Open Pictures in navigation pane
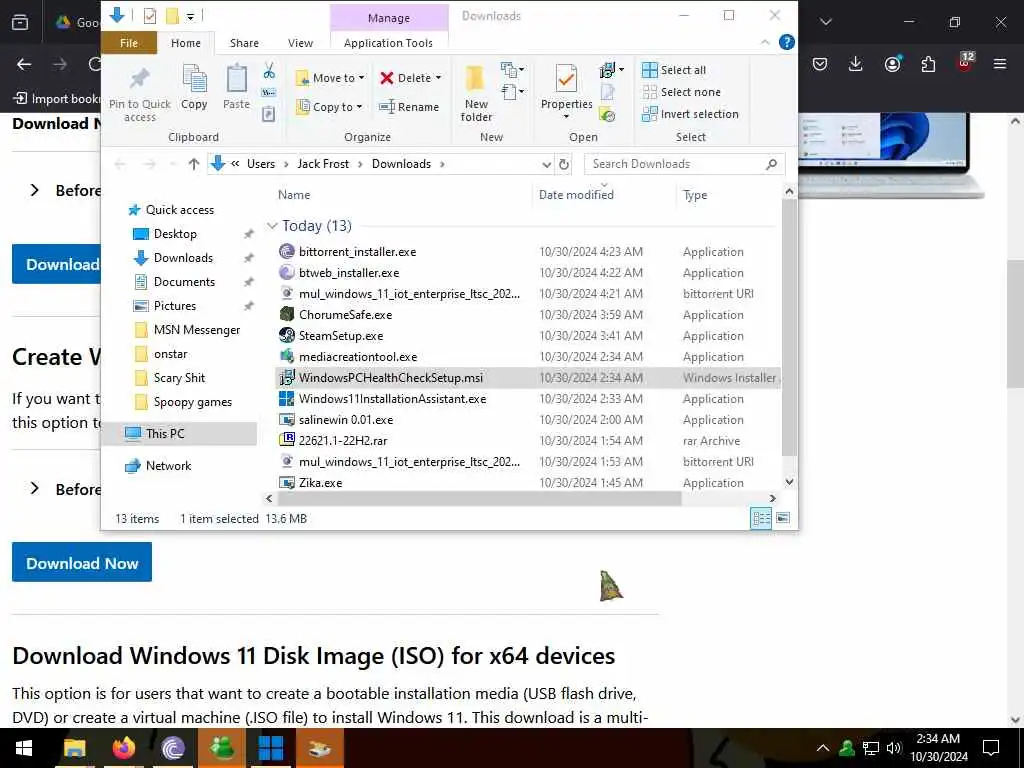This screenshot has width=1024, height=768. 174,306
